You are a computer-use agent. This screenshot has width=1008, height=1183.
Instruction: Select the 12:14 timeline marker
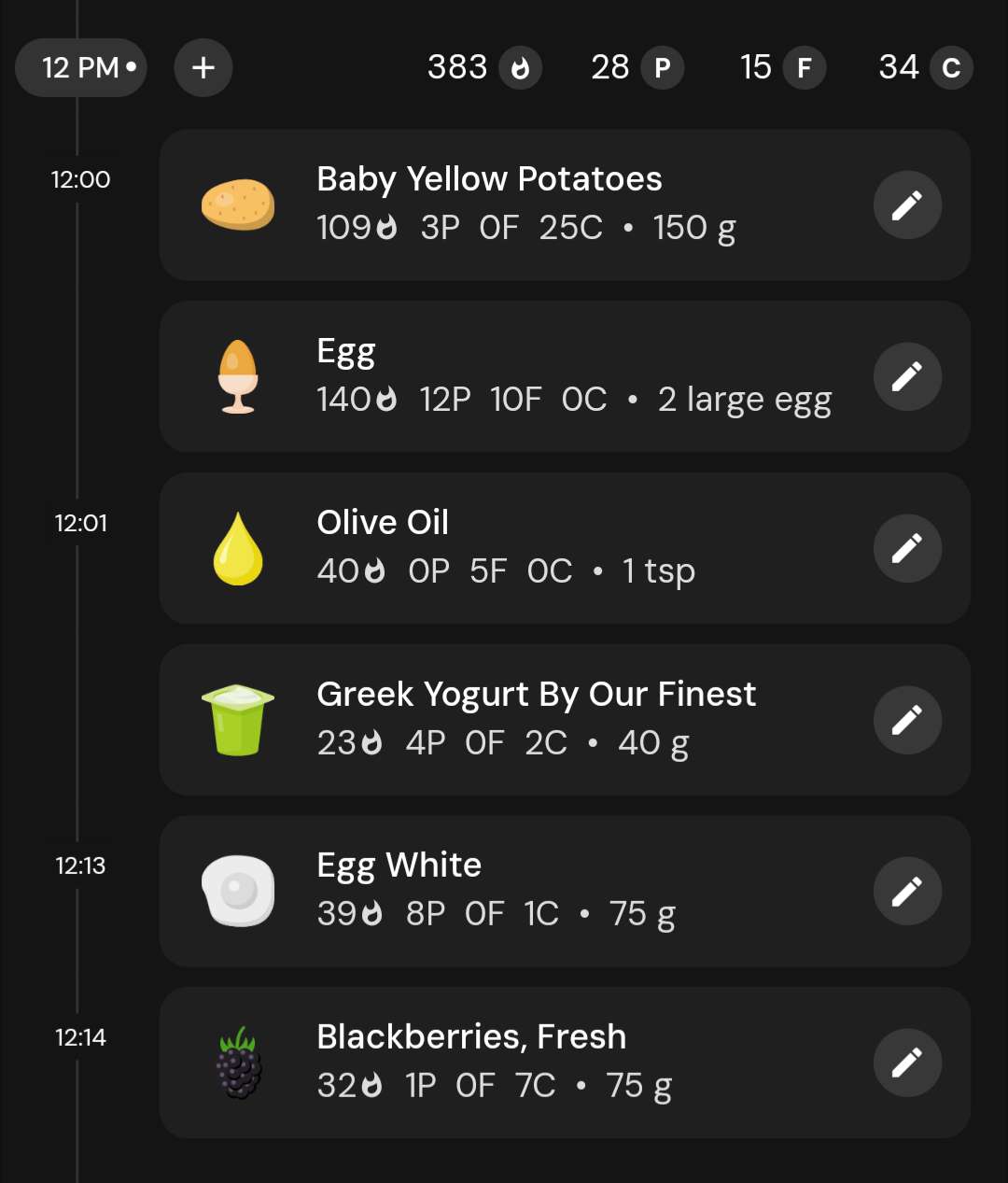tap(81, 1037)
